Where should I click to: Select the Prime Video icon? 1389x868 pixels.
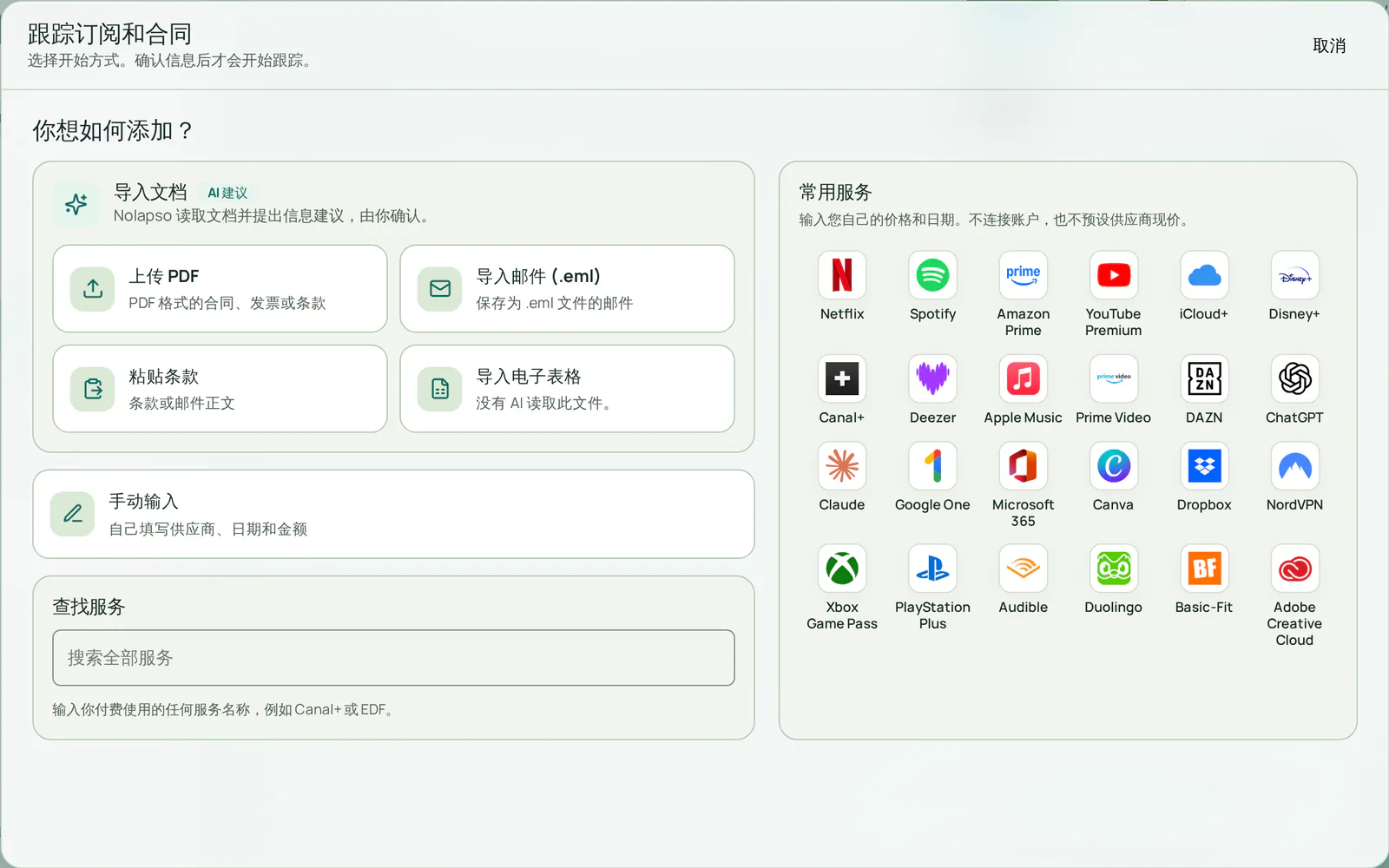click(1113, 378)
